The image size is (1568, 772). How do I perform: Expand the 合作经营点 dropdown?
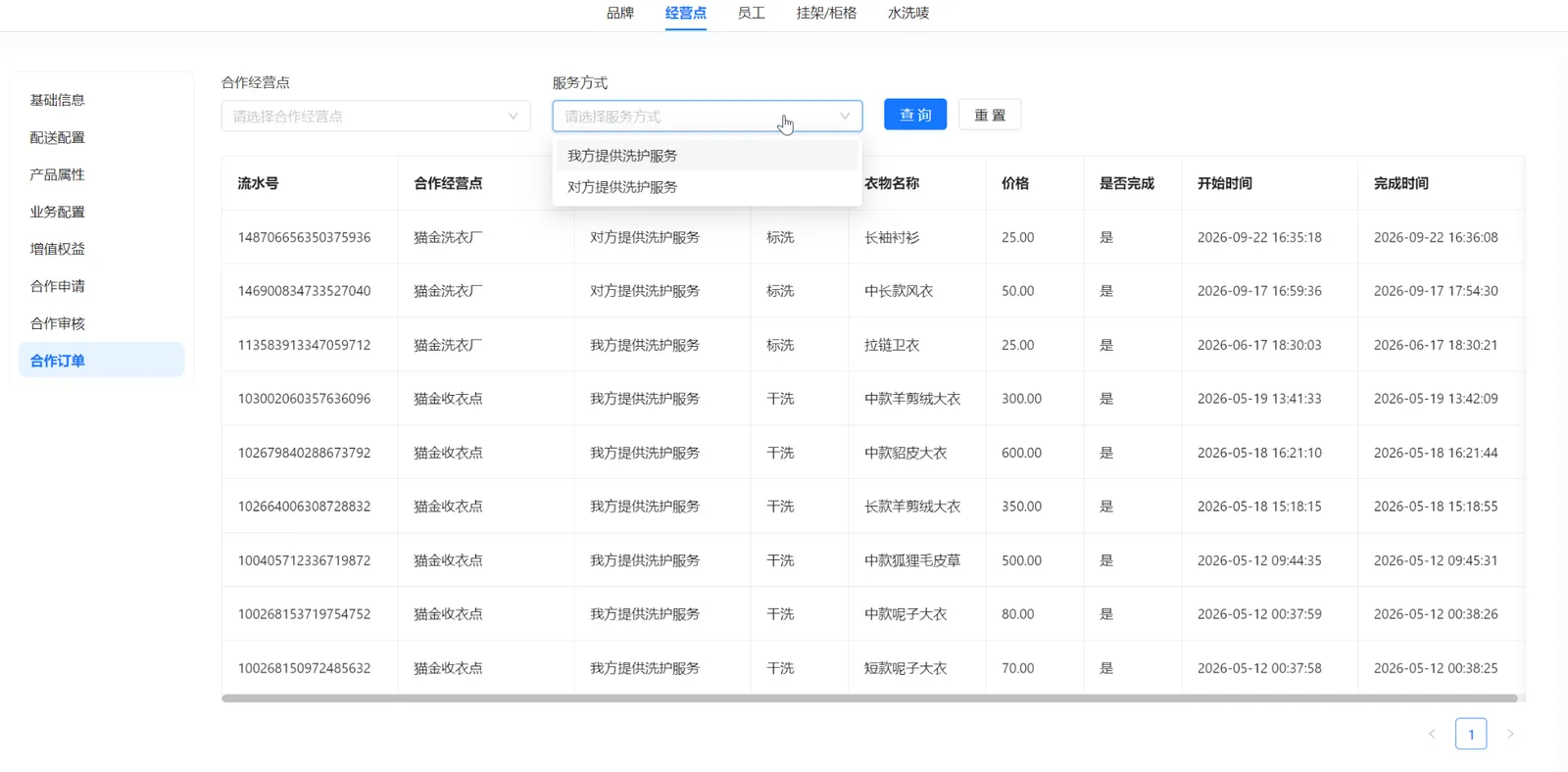click(x=376, y=116)
